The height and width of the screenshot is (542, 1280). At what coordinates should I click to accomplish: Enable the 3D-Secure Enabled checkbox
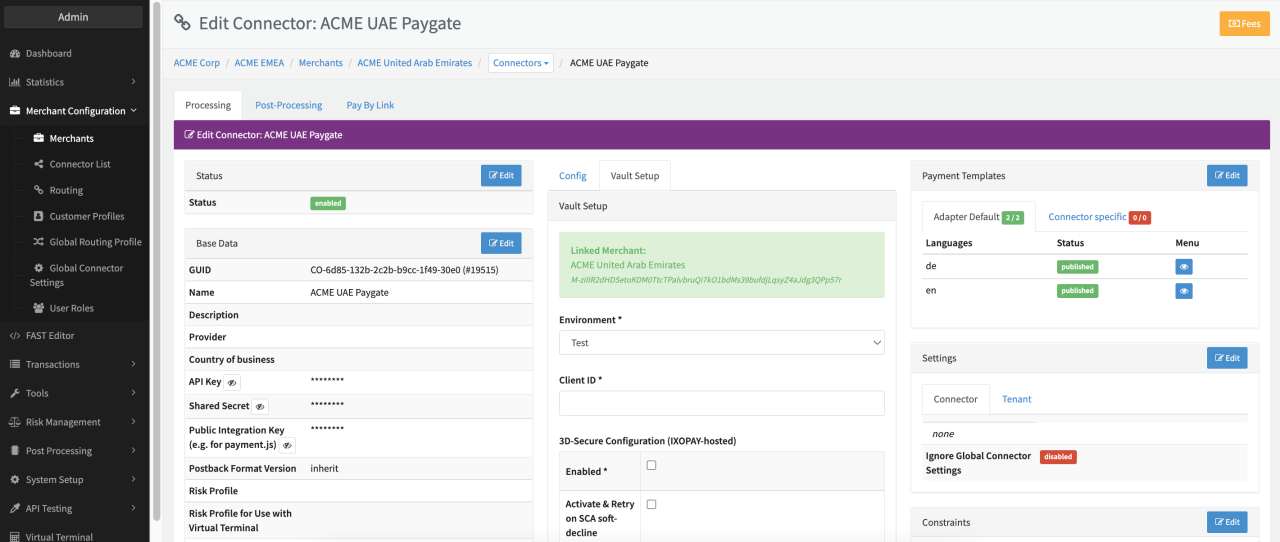click(x=651, y=465)
